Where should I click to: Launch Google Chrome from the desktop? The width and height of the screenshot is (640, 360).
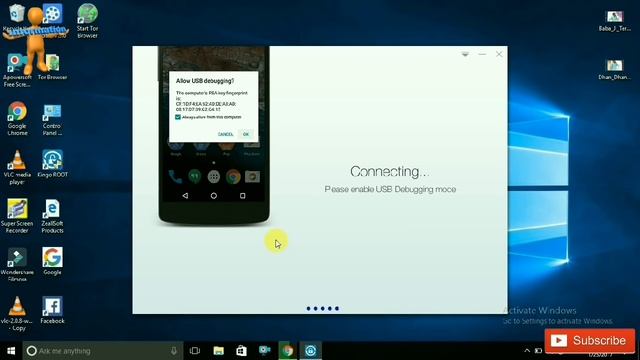17,119
